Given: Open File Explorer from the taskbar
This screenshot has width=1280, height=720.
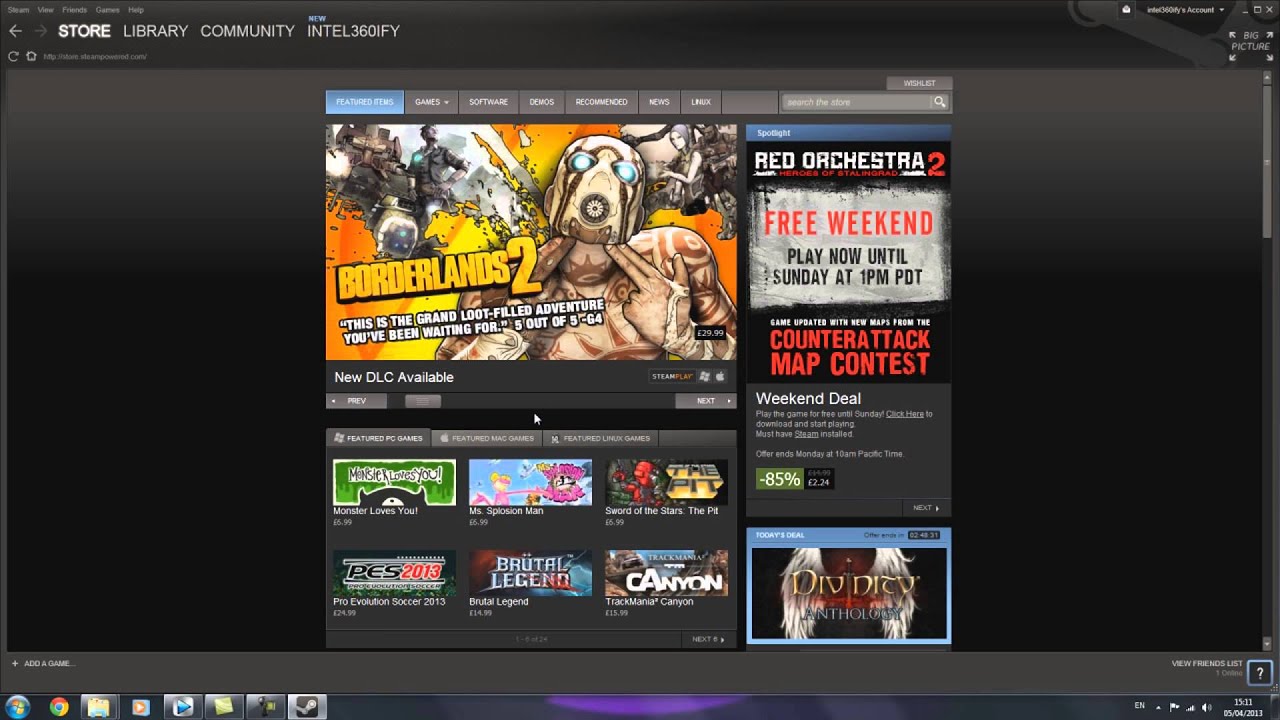Looking at the screenshot, I should coord(99,707).
